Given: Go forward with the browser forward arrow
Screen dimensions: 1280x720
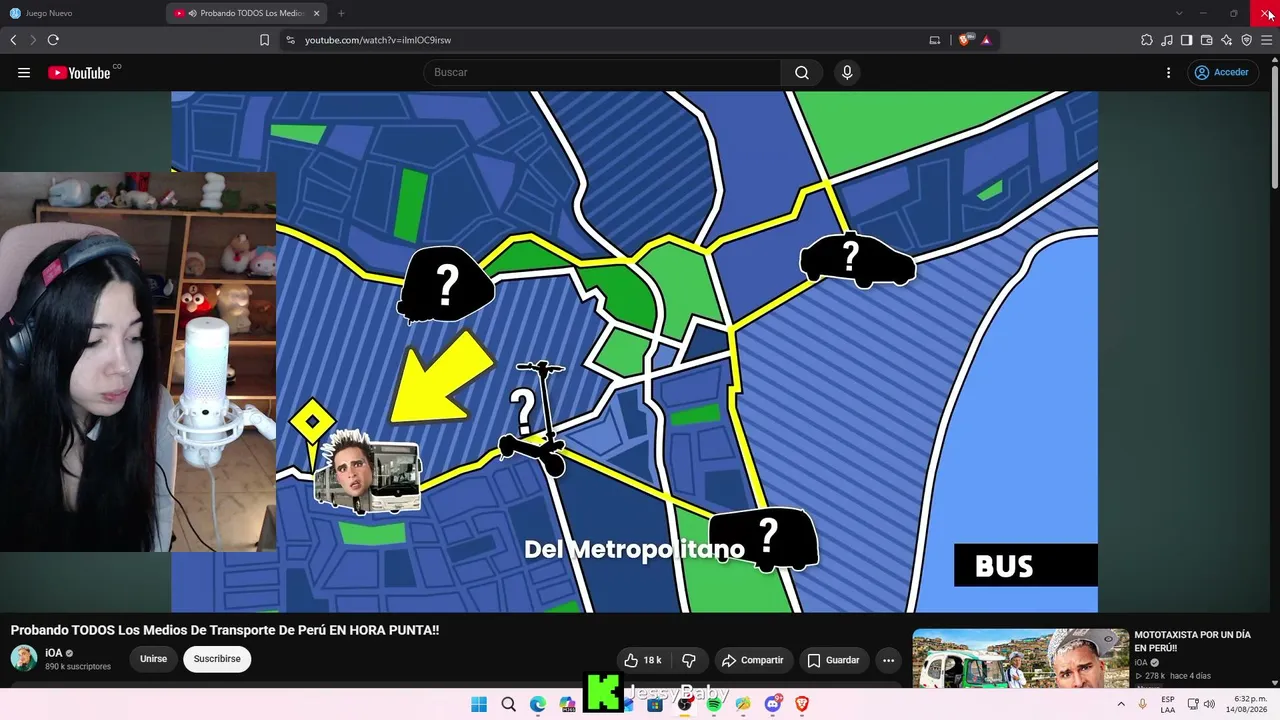Looking at the screenshot, I should (x=33, y=40).
